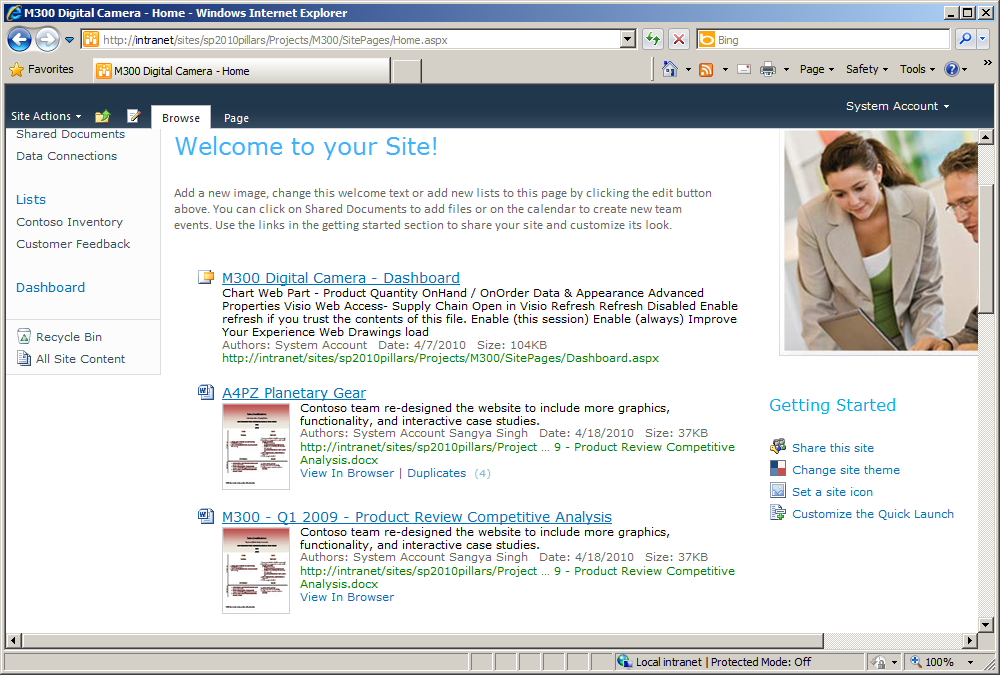Image resolution: width=1000 pixels, height=675 pixels.
Task: Expand the Feeds dropdown arrow
Action: (x=725, y=70)
